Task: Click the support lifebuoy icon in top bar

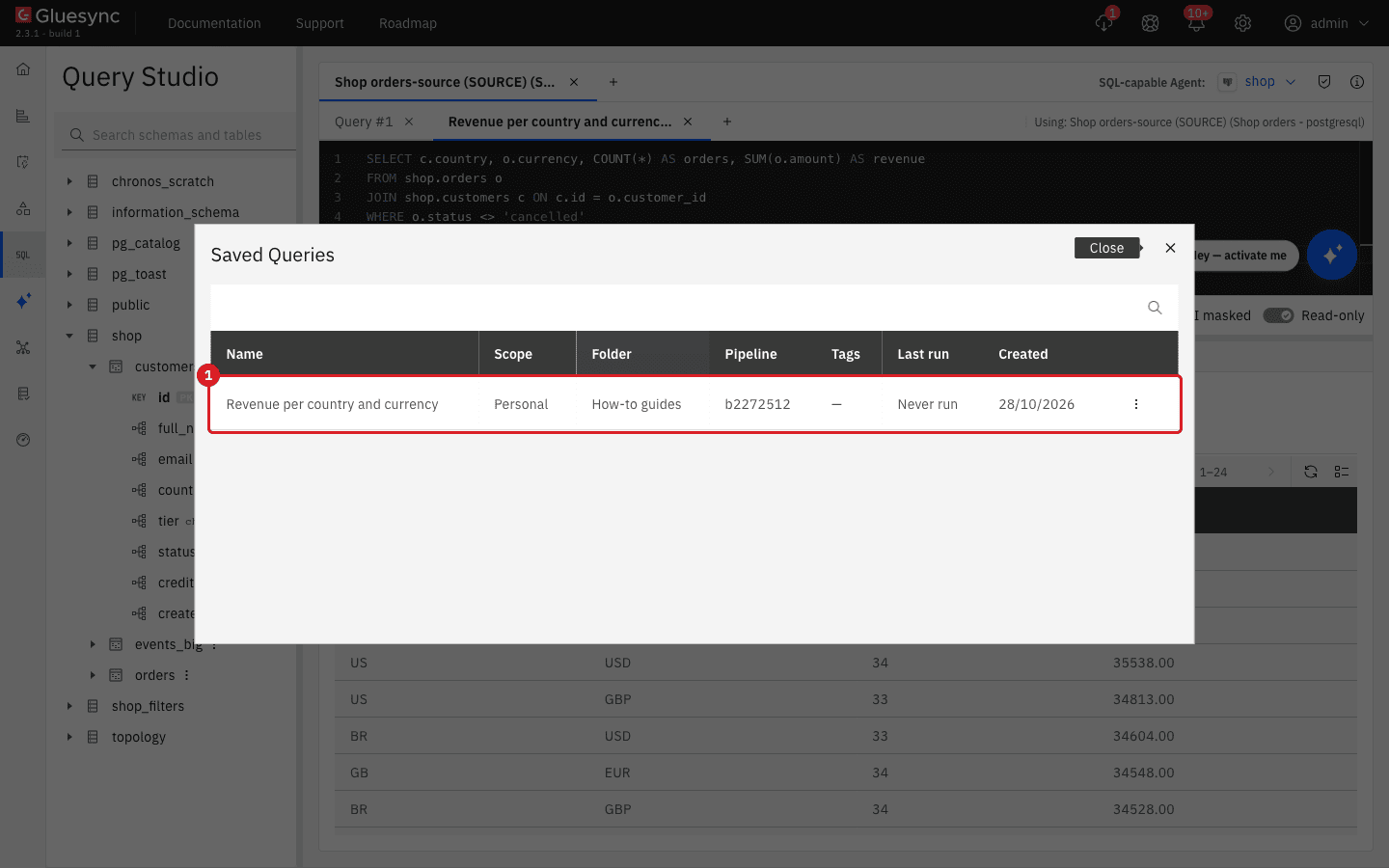Action: click(x=1150, y=23)
